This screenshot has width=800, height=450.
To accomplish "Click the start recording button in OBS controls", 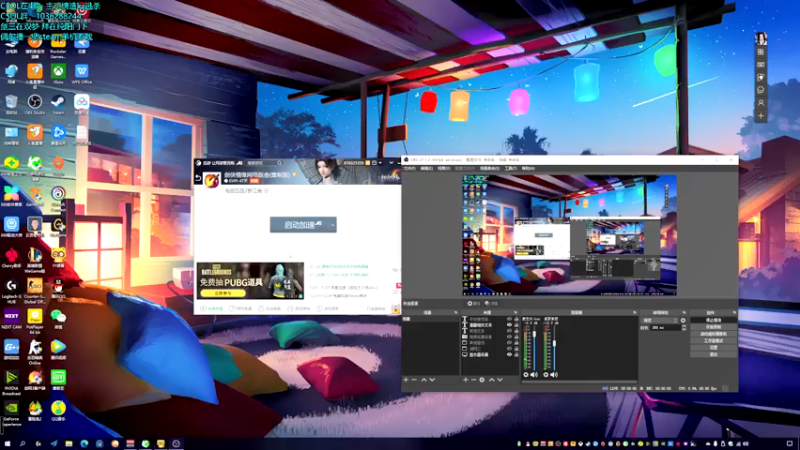I will tap(713, 327).
